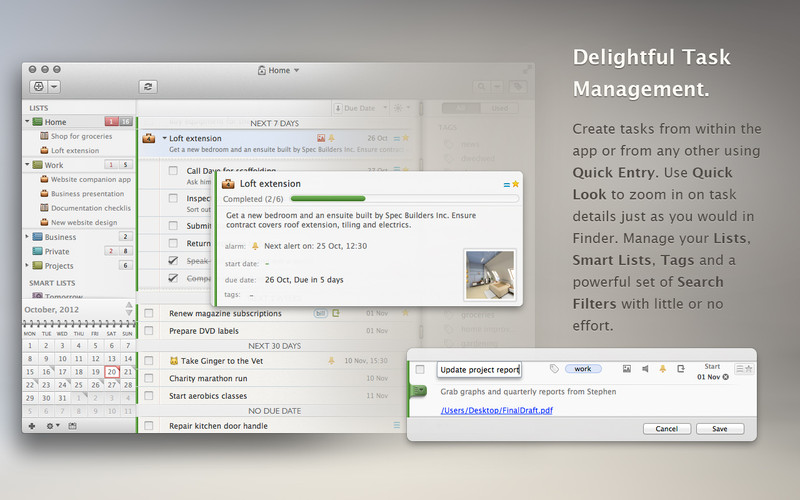Screen dimensions: 800x500
Task: Clear the 01 Nov start date
Action: (726, 377)
